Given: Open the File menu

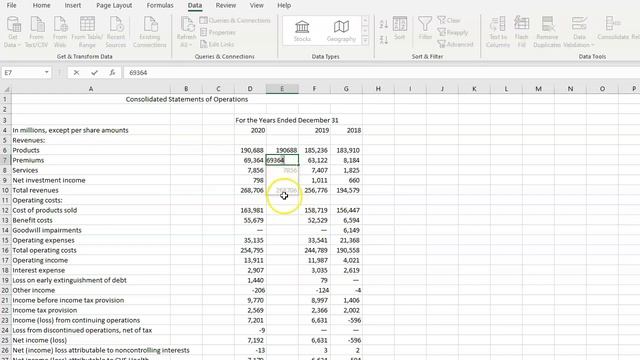Looking at the screenshot, I should pos(11,5).
